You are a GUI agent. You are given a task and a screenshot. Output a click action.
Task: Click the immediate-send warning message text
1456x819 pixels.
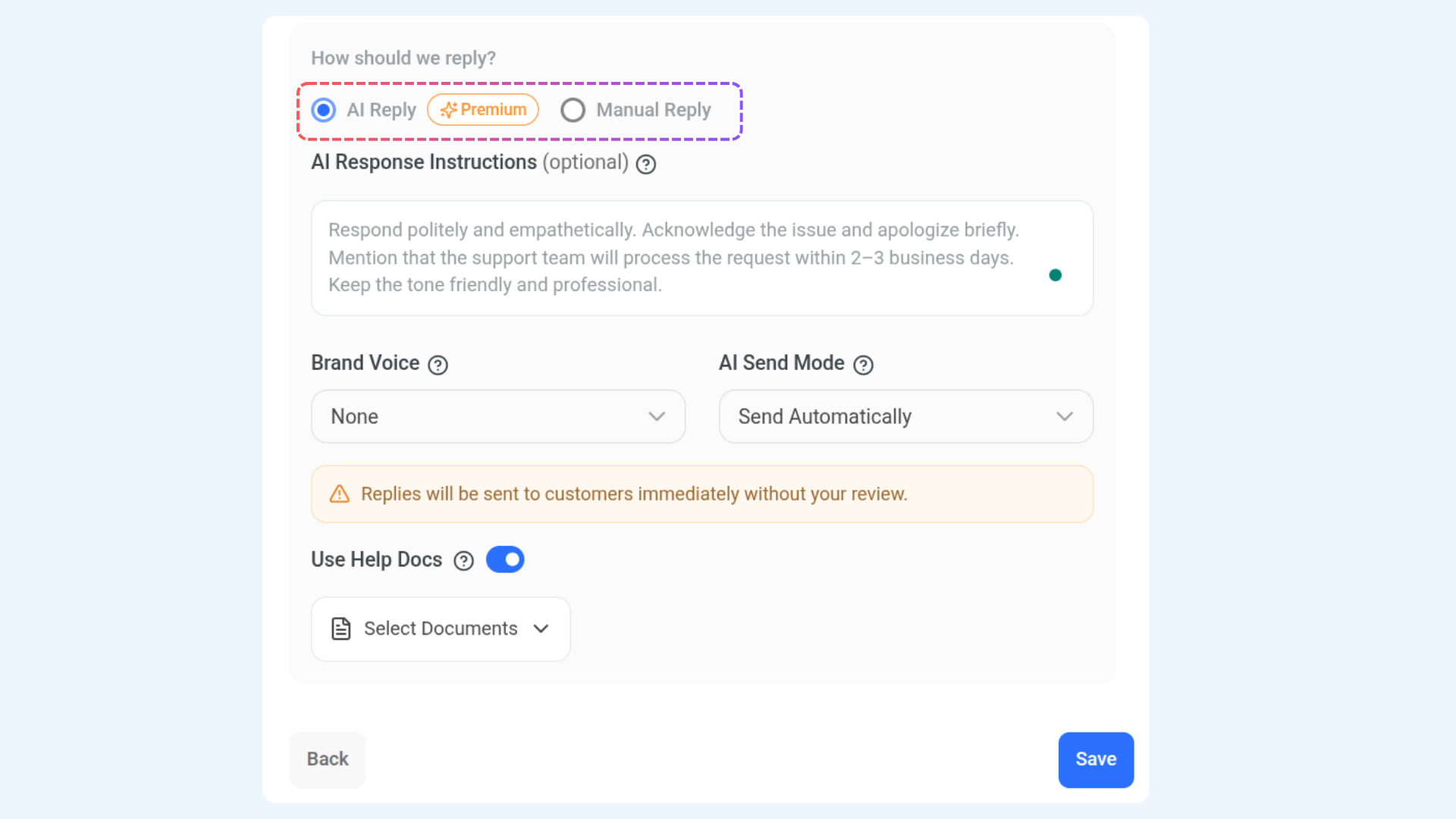pos(634,494)
